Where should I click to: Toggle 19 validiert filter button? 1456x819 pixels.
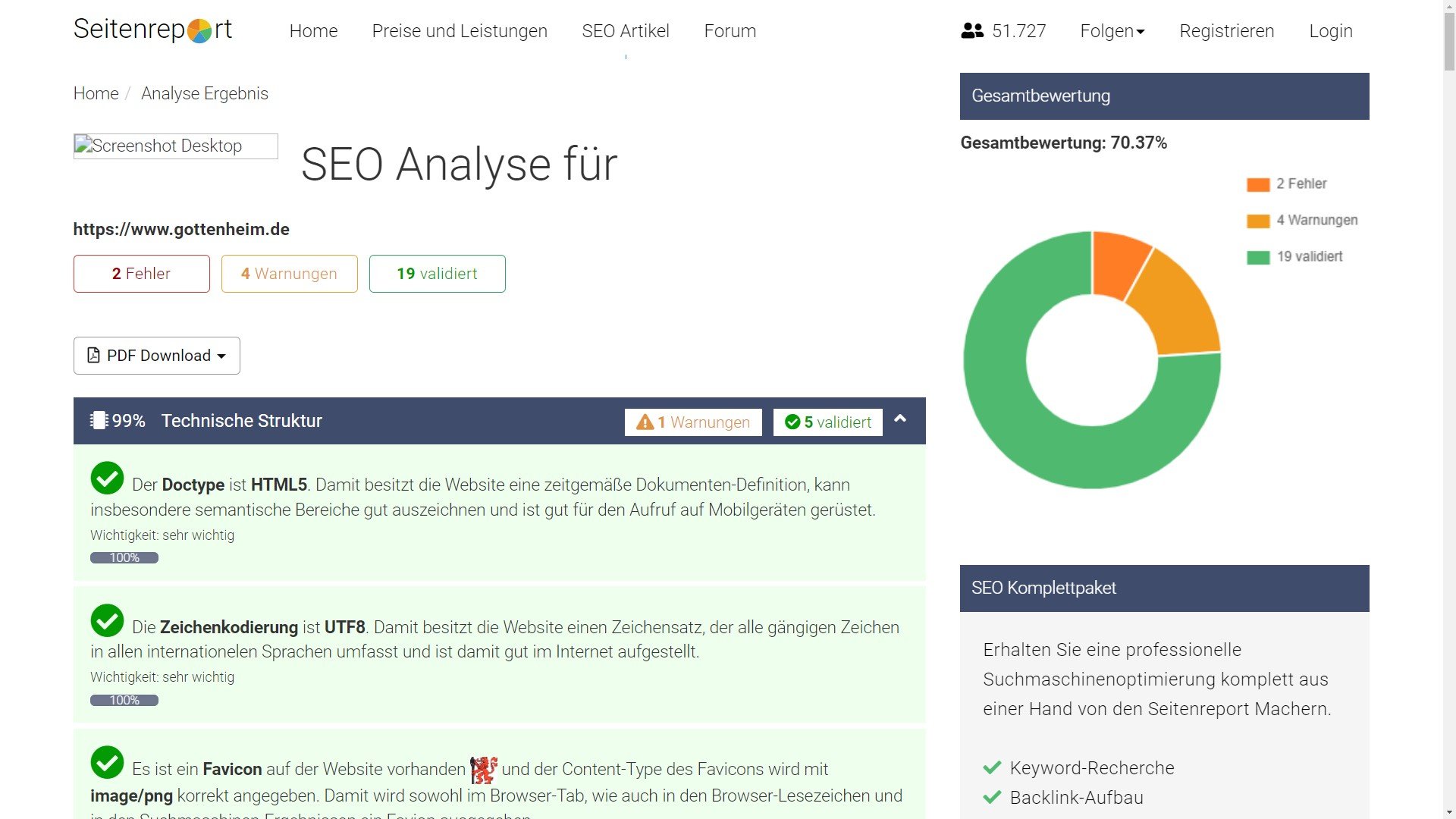[x=437, y=274]
